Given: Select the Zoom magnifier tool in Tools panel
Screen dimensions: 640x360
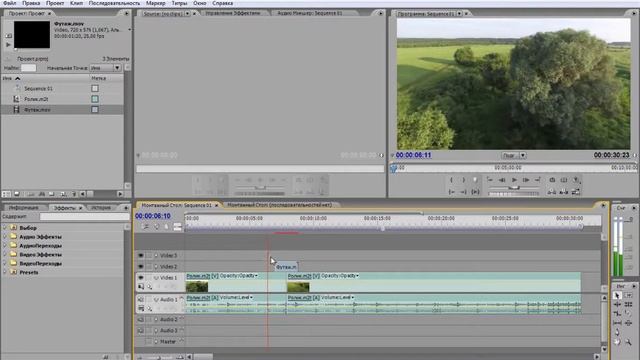Looking at the screenshot, I should (x=629, y=342).
